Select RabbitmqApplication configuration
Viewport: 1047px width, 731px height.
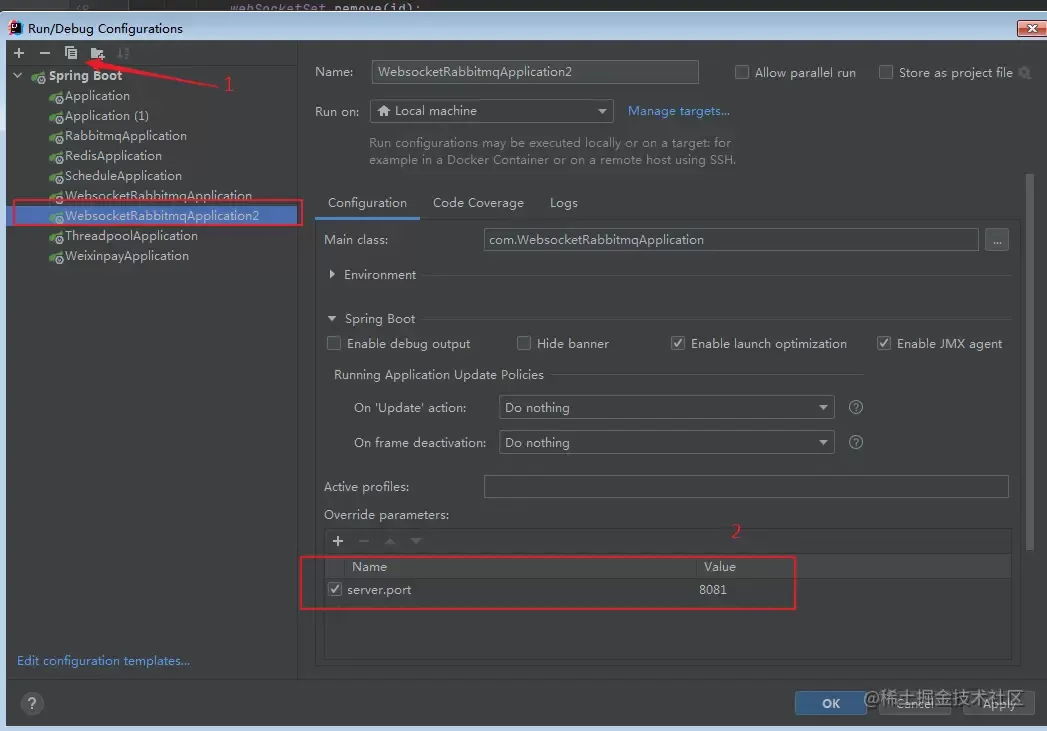tap(126, 136)
